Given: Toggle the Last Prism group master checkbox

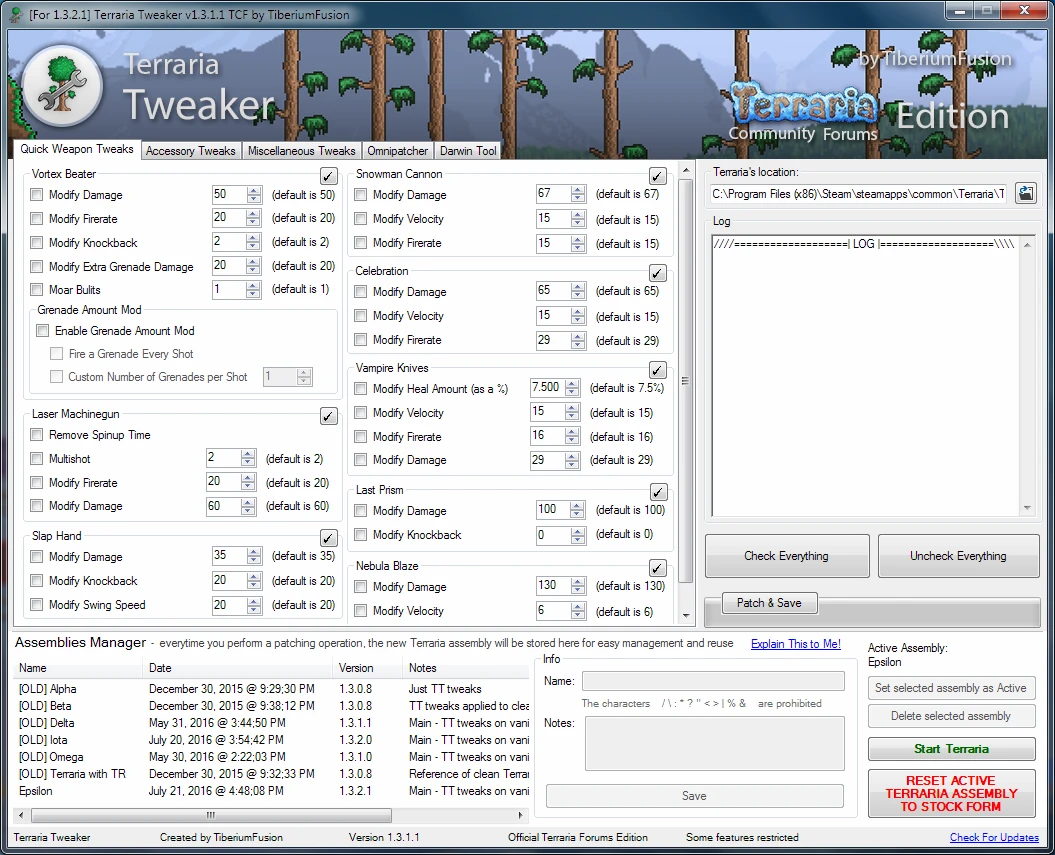Looking at the screenshot, I should tap(657, 491).
